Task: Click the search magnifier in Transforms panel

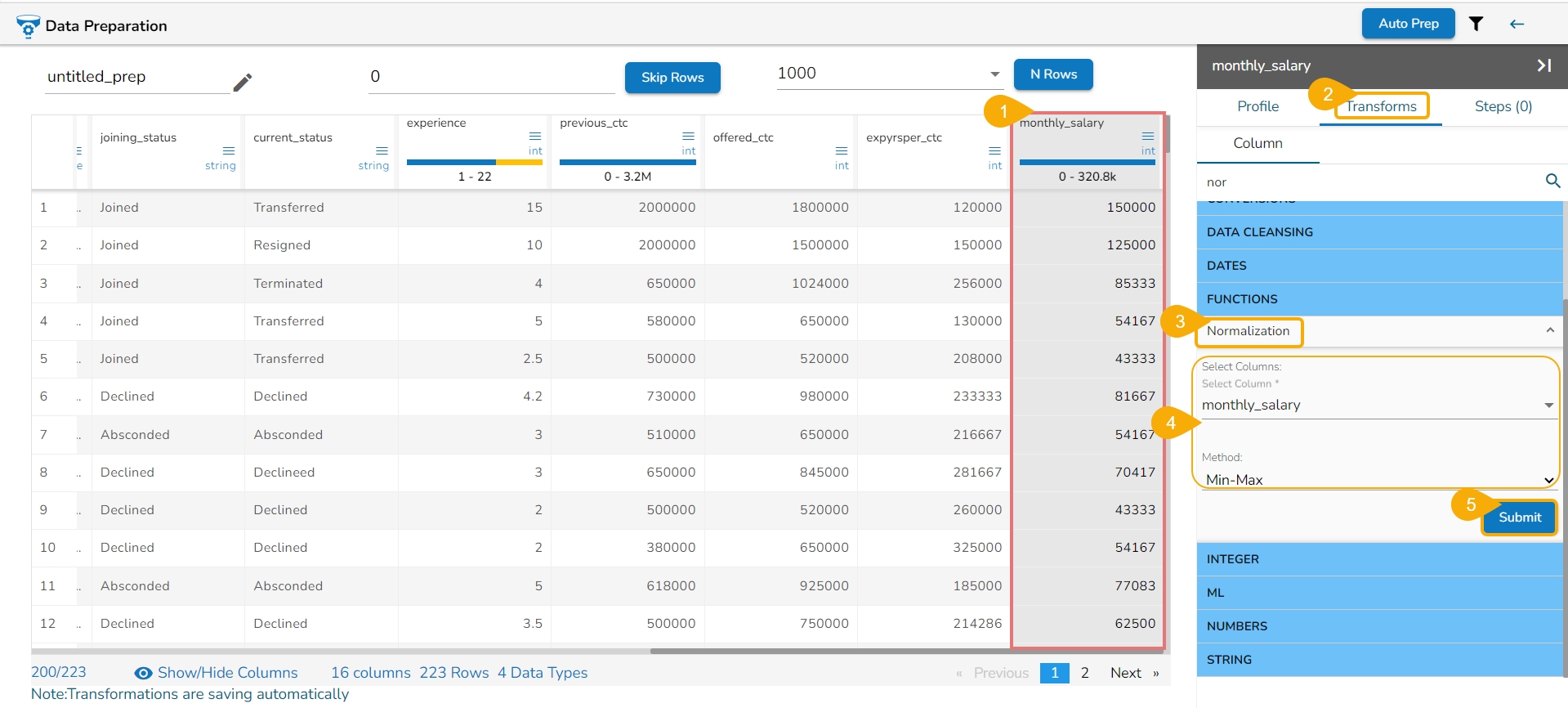Action: coord(1552,181)
